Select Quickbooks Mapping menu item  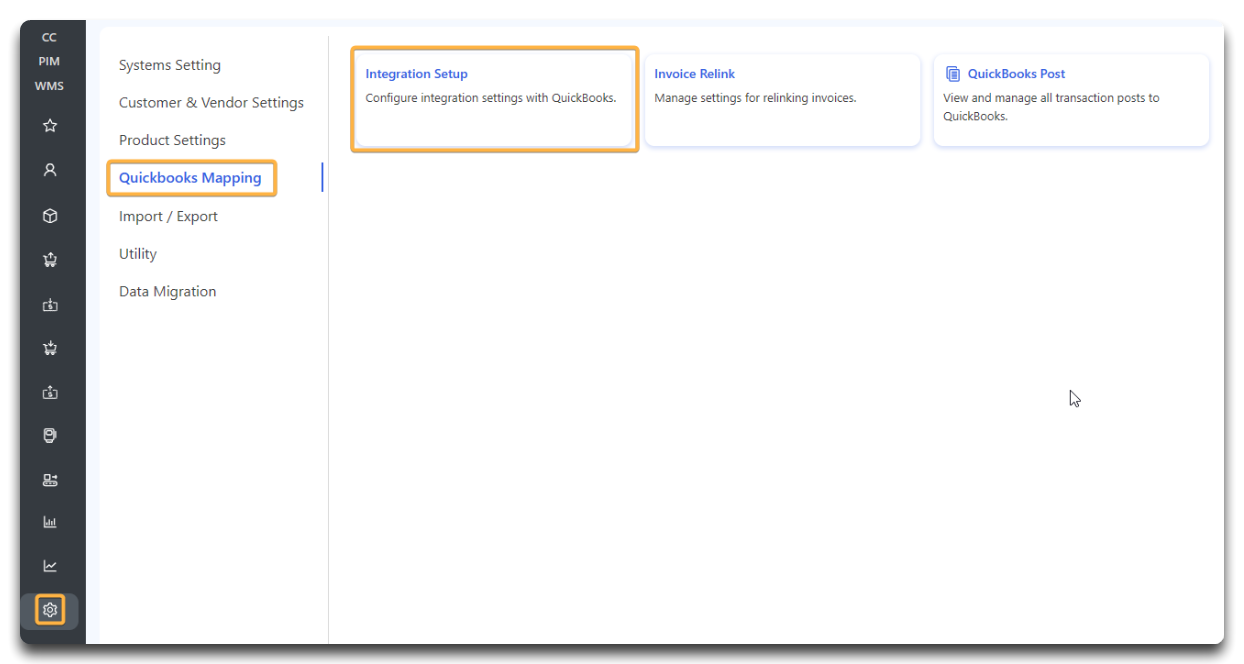[x=190, y=178]
